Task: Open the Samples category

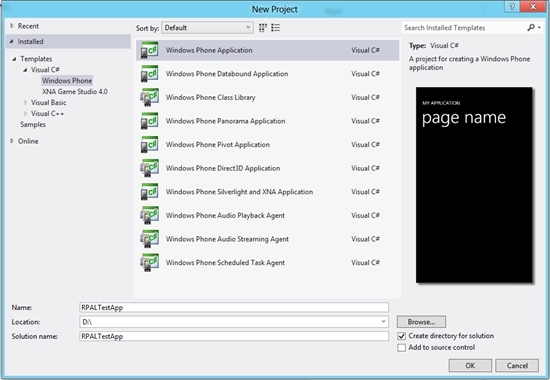Action: pos(33,125)
